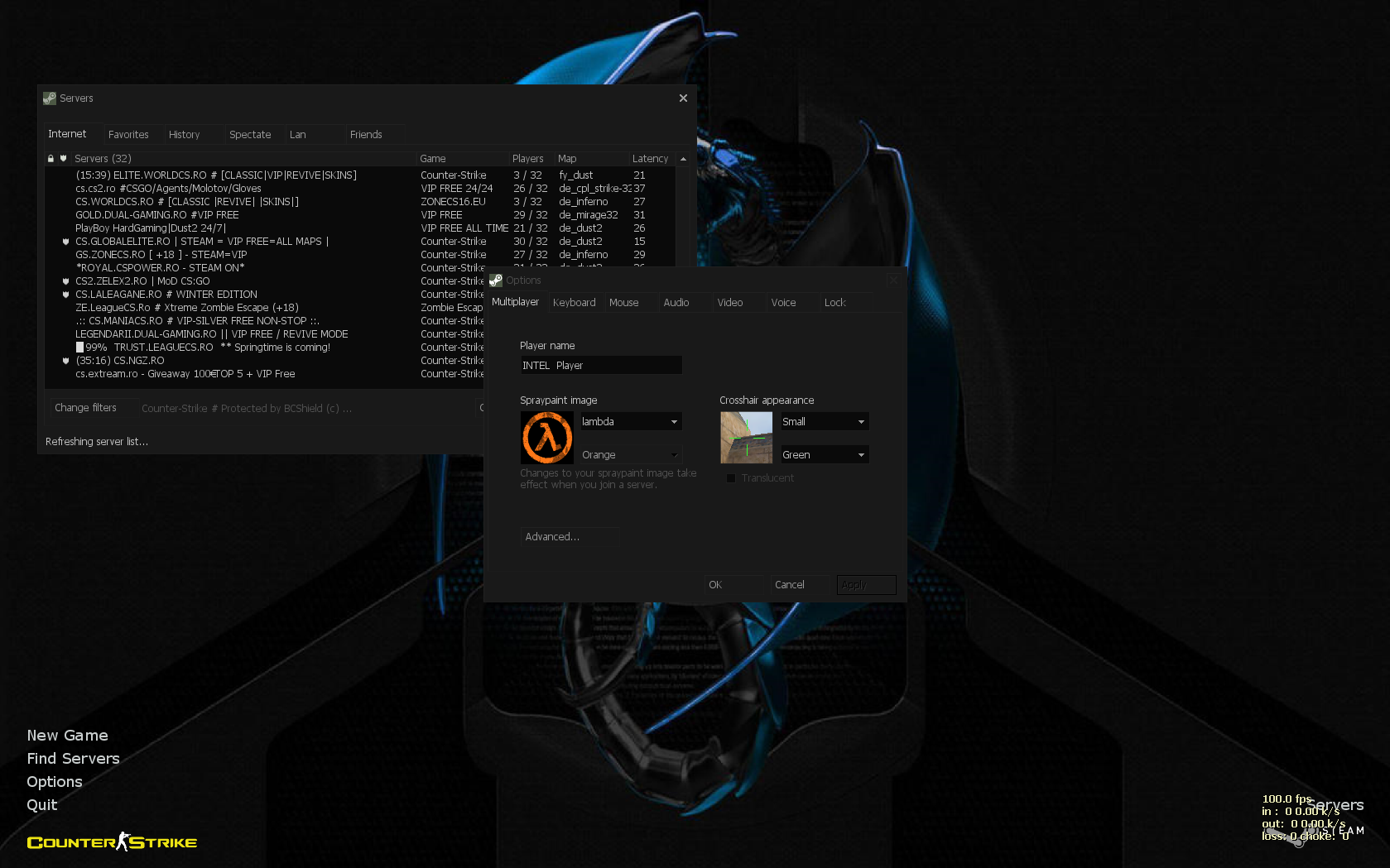This screenshot has width=1390, height=868.
Task: Switch to the Video options tab
Action: pos(729,303)
